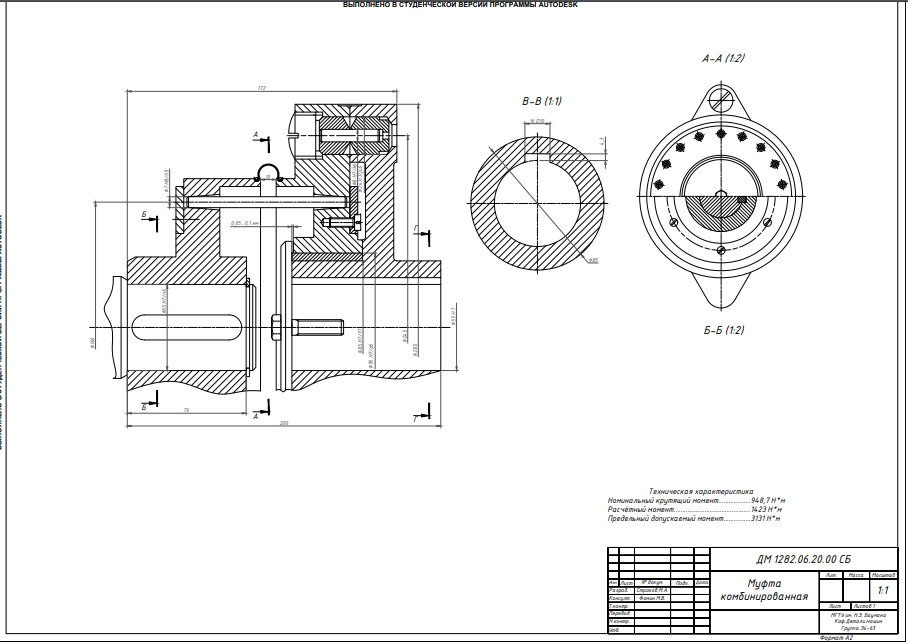Click the Б-Б (1:2) section label
This screenshot has width=908, height=642.
[724, 330]
